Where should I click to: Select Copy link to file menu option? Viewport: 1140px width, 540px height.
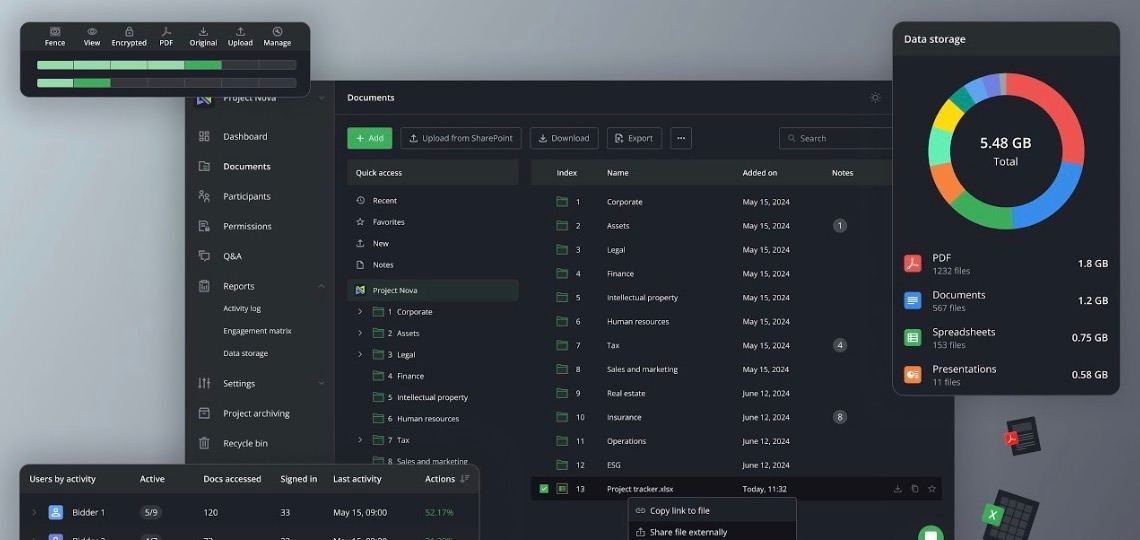coord(679,511)
